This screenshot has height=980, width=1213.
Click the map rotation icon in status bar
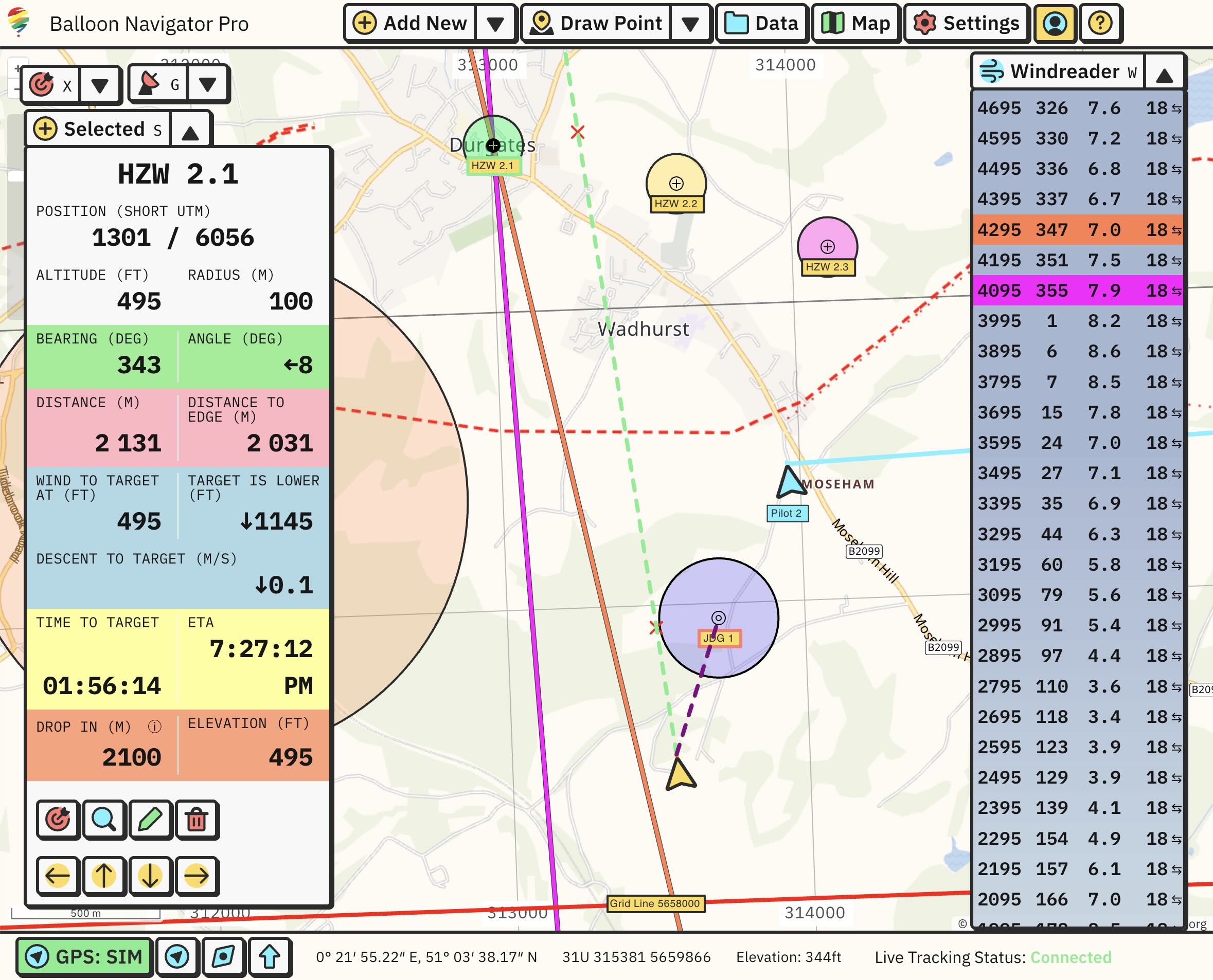[224, 956]
